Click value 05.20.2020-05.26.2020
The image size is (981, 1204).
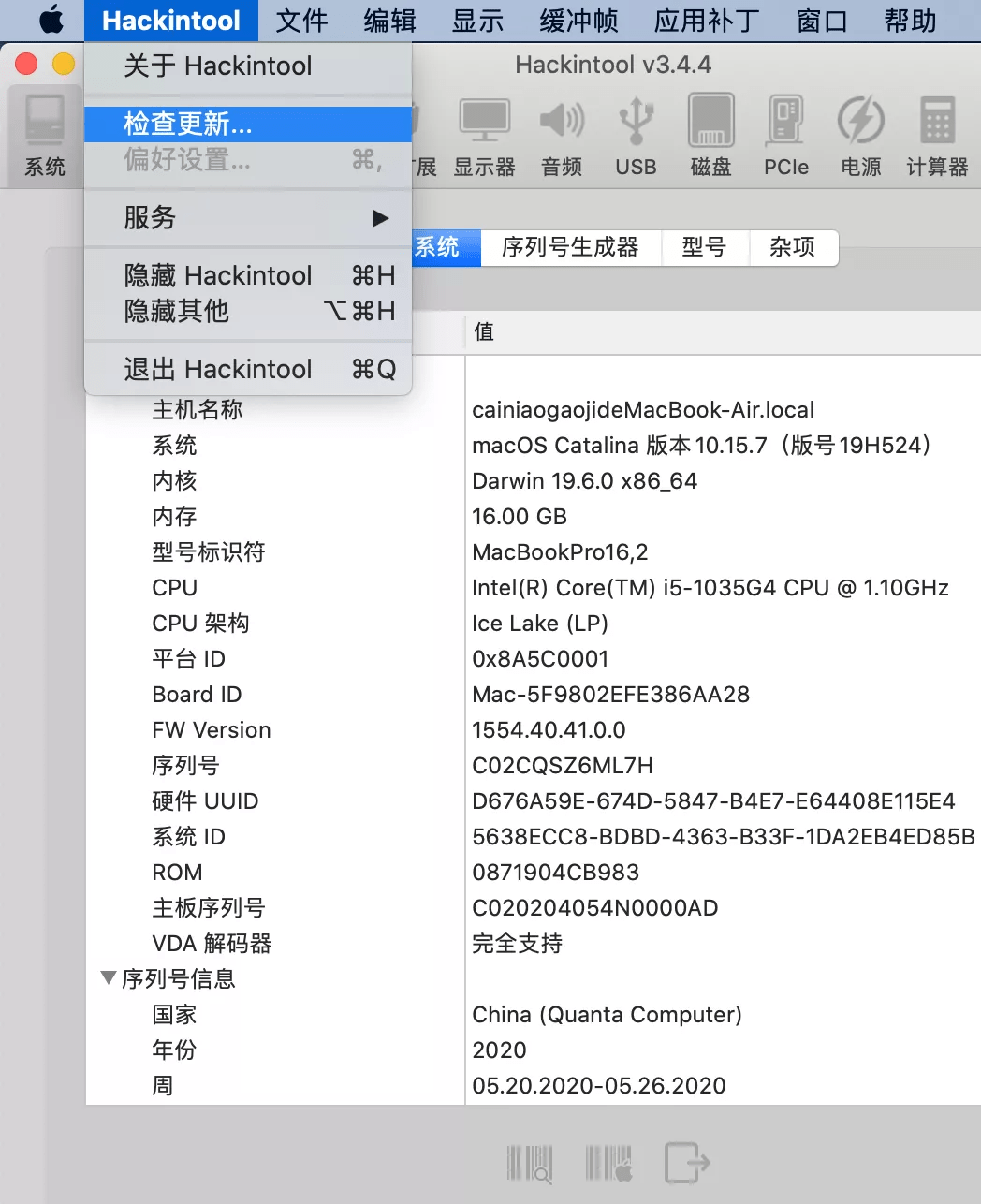click(x=599, y=1086)
